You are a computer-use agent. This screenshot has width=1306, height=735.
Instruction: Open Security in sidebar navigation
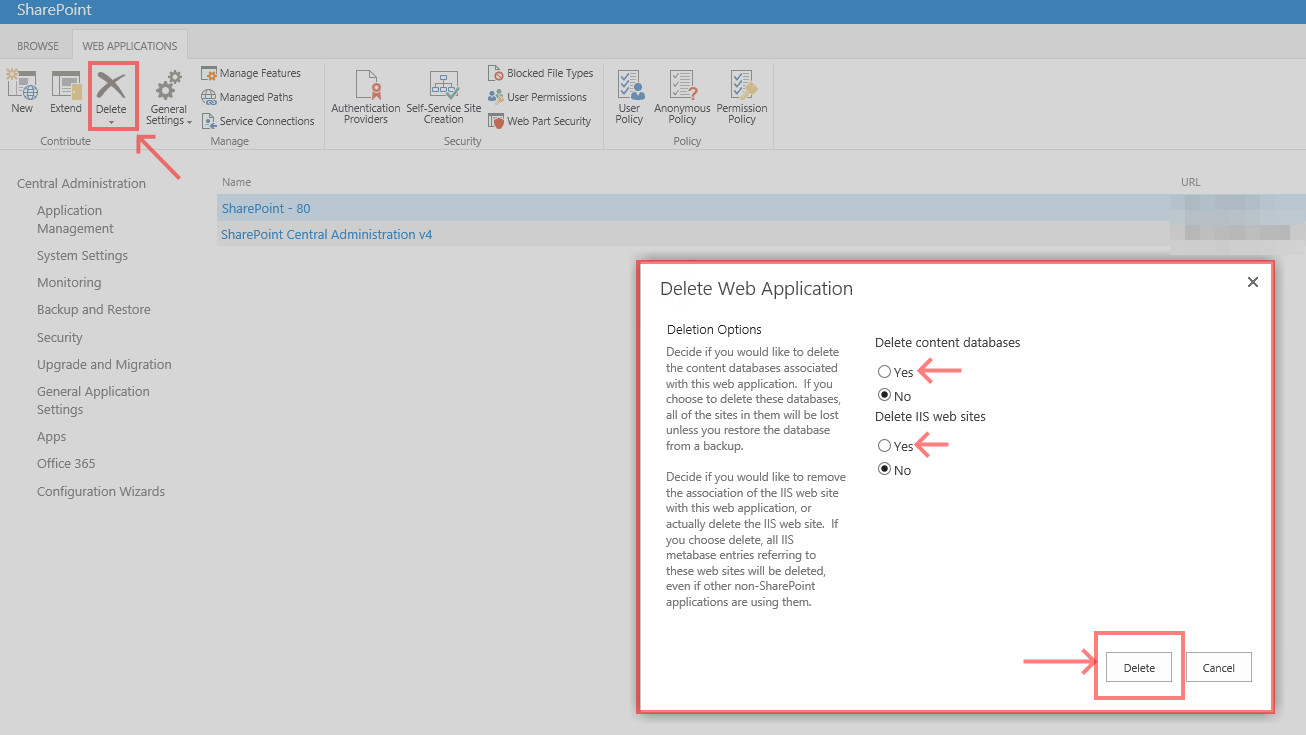(60, 337)
